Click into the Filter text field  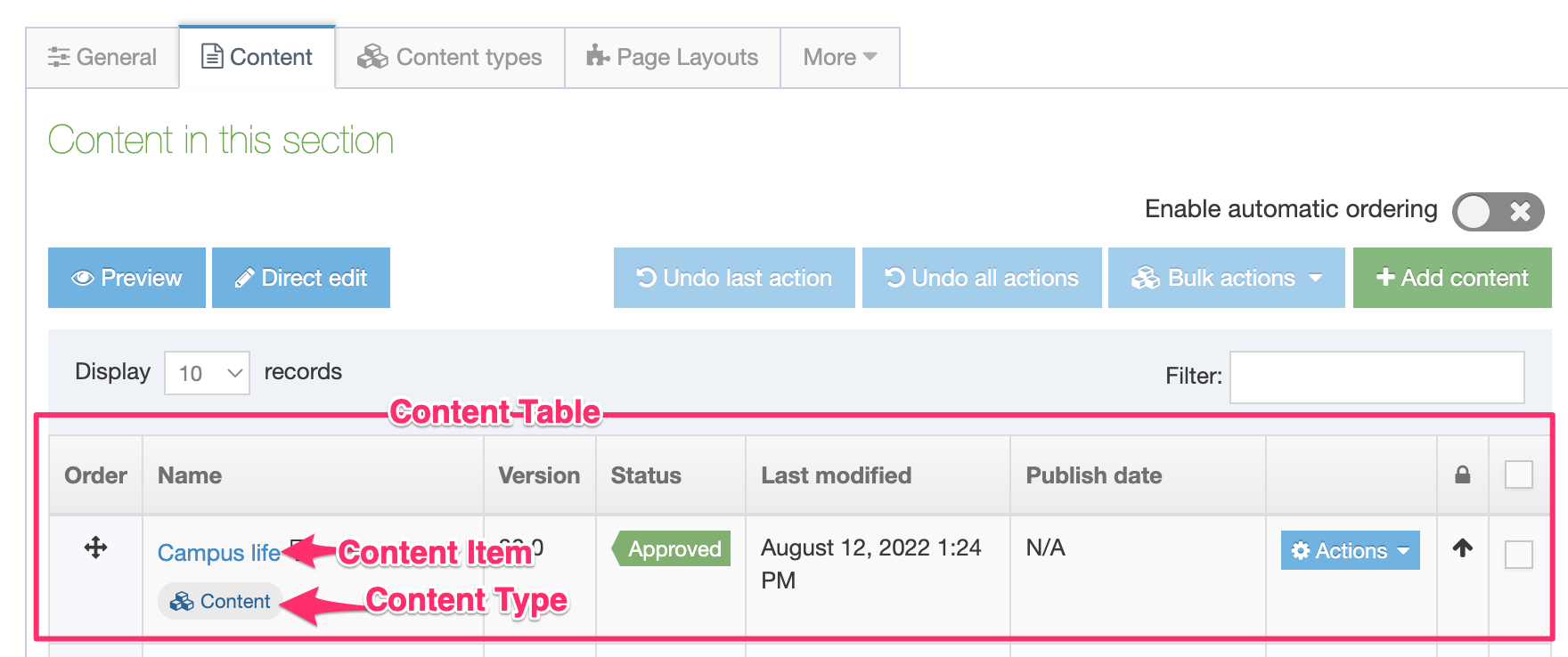pos(1376,377)
